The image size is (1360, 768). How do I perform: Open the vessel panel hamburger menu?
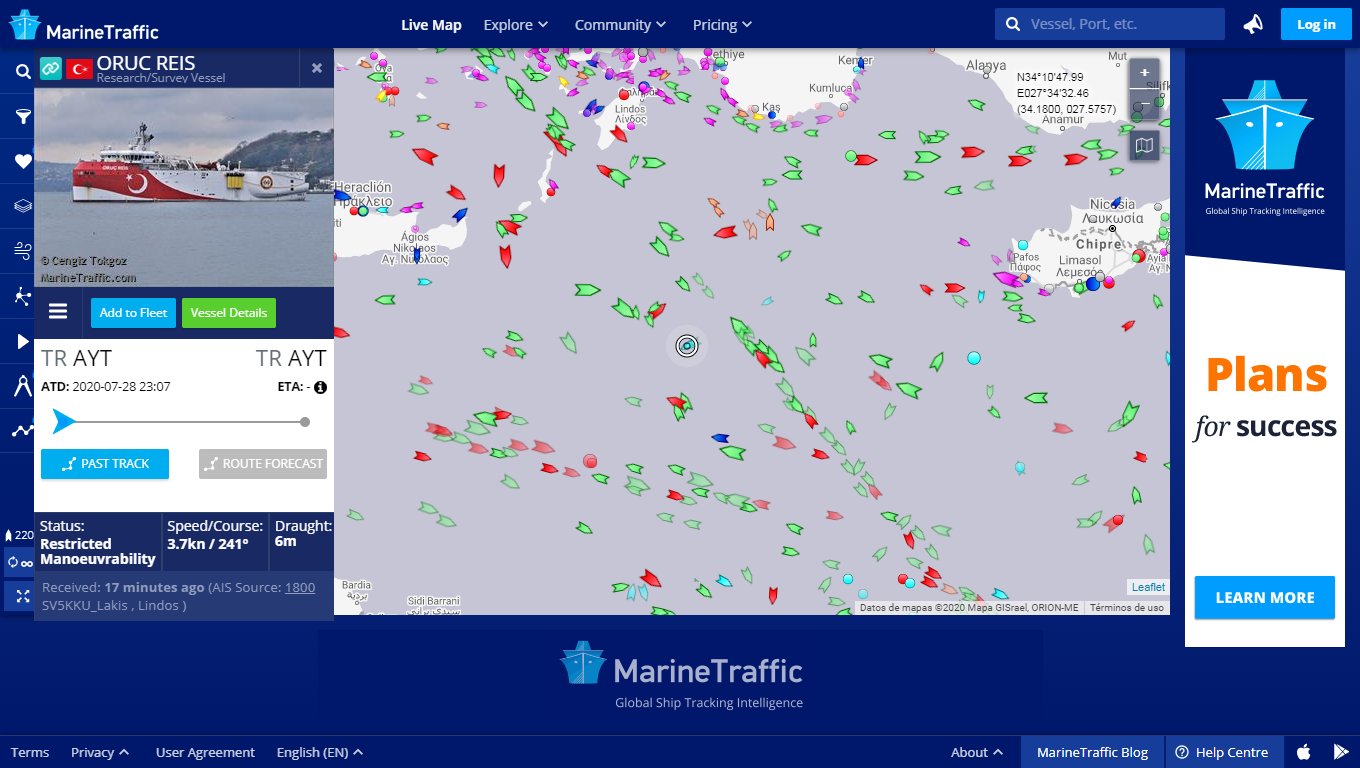point(58,312)
